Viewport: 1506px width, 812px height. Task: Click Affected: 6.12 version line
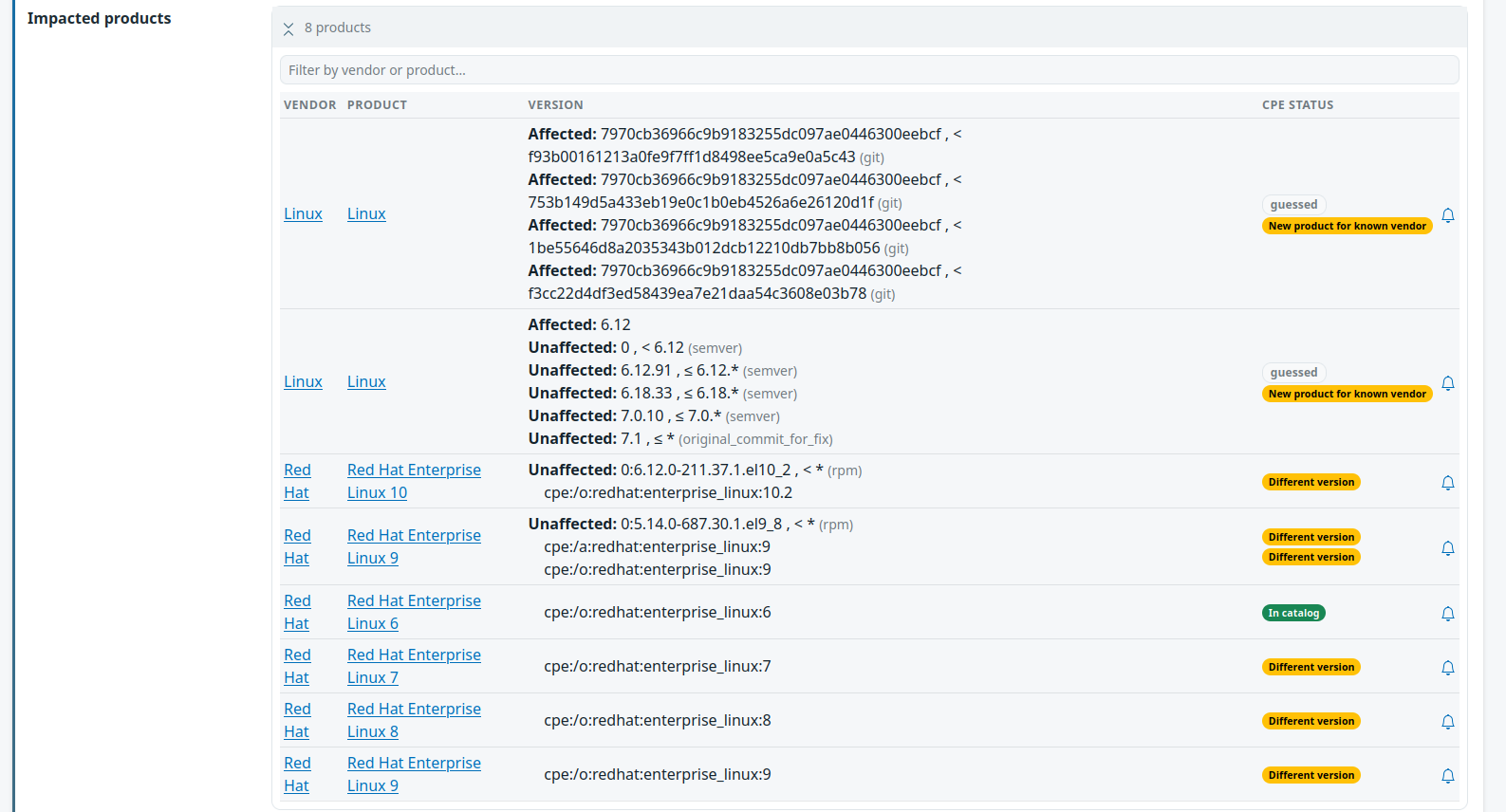pos(579,324)
